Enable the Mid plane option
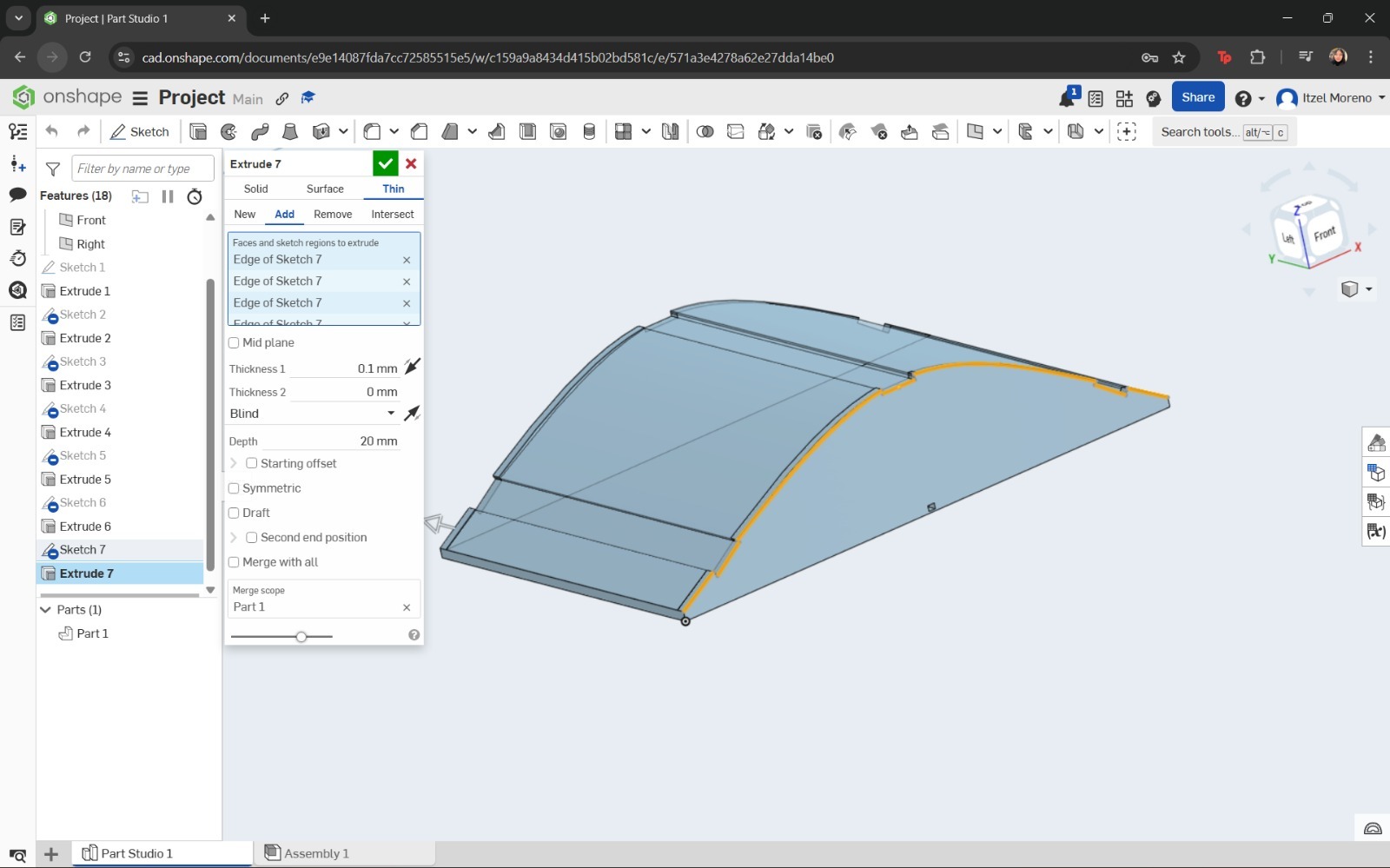 tap(233, 342)
